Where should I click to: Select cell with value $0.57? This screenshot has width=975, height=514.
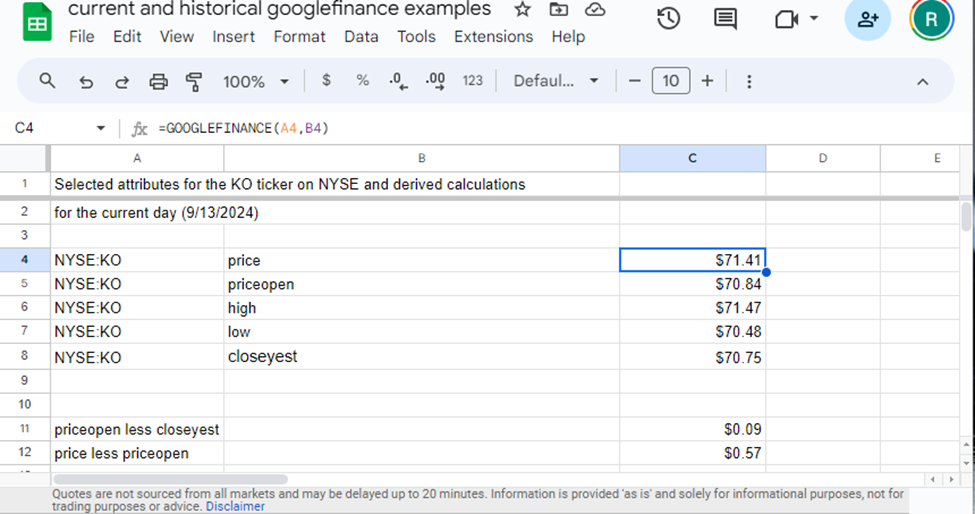pos(693,453)
